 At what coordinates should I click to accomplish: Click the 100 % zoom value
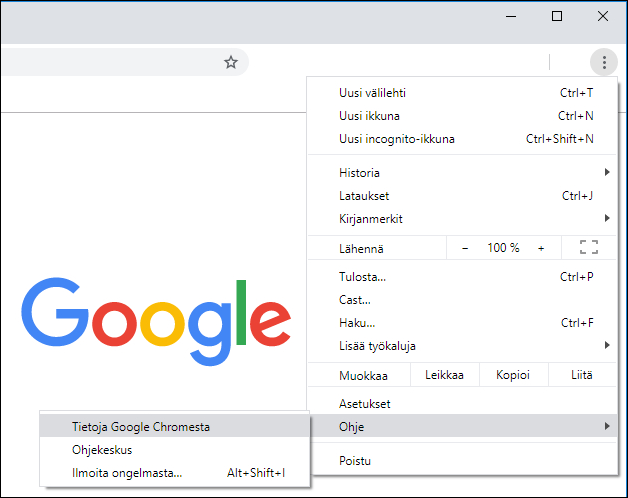point(503,248)
